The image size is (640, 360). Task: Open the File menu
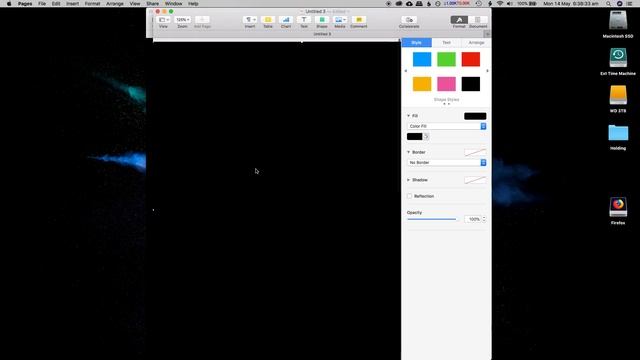pyautogui.click(x=42, y=4)
